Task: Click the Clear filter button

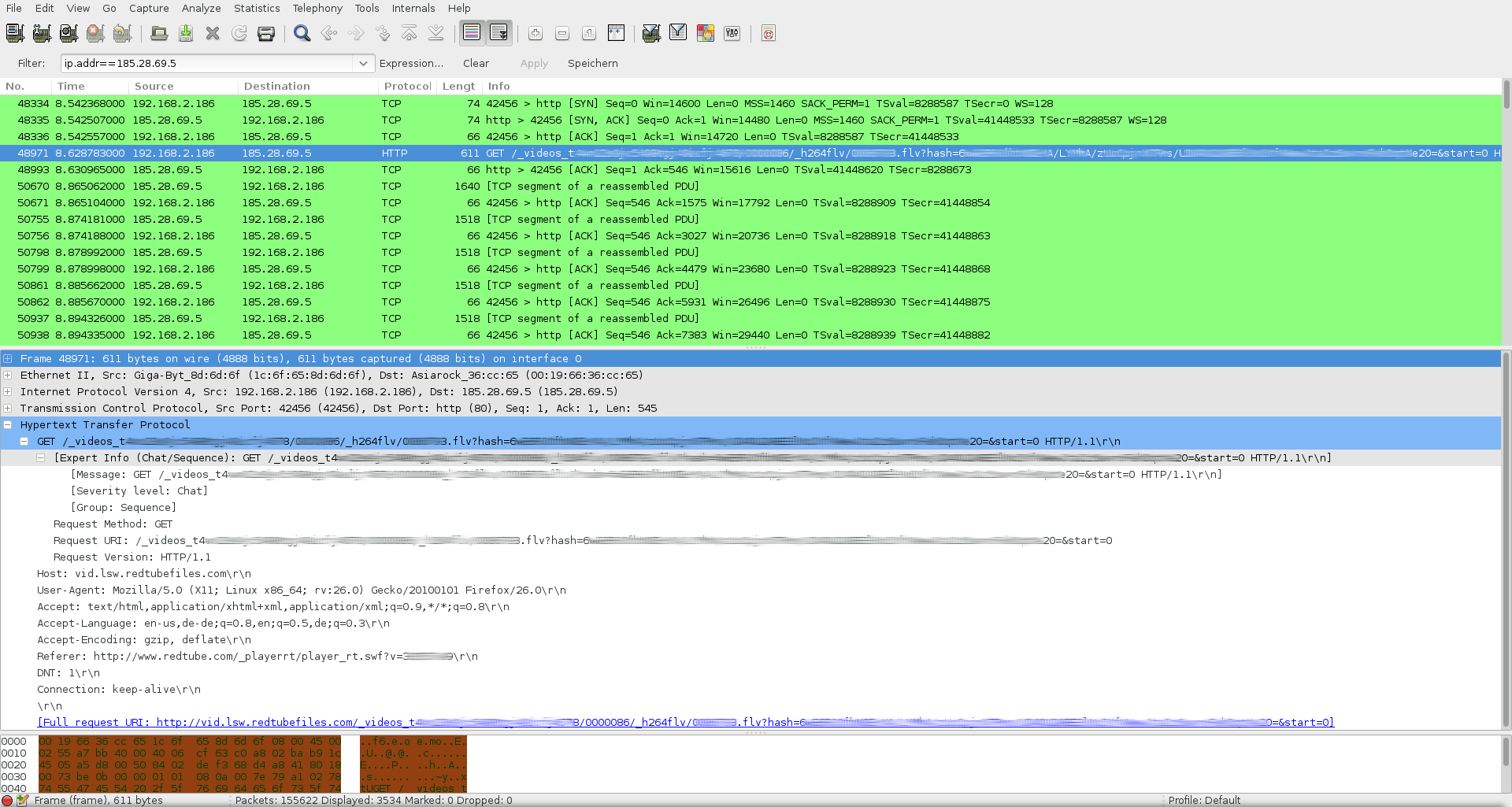Action: coord(476,63)
